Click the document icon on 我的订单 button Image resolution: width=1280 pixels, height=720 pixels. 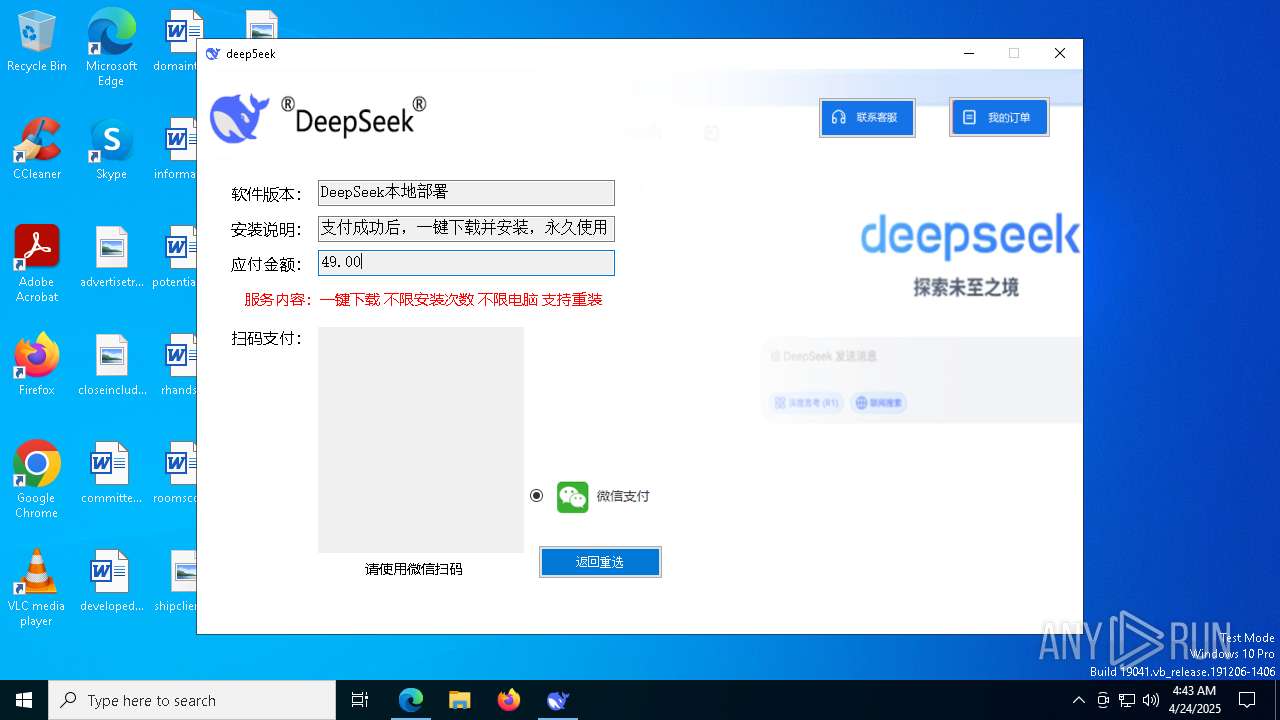tap(969, 117)
